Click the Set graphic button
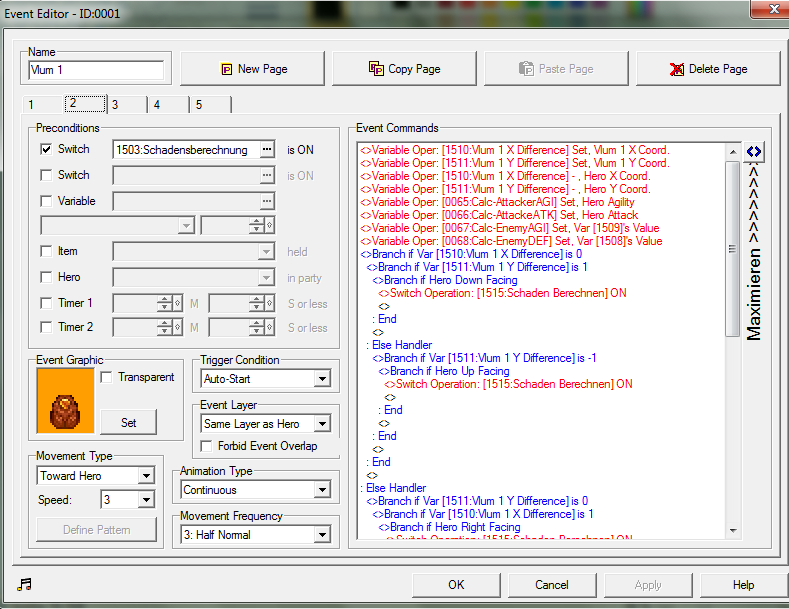Image resolution: width=789 pixels, height=609 pixels. coord(129,423)
